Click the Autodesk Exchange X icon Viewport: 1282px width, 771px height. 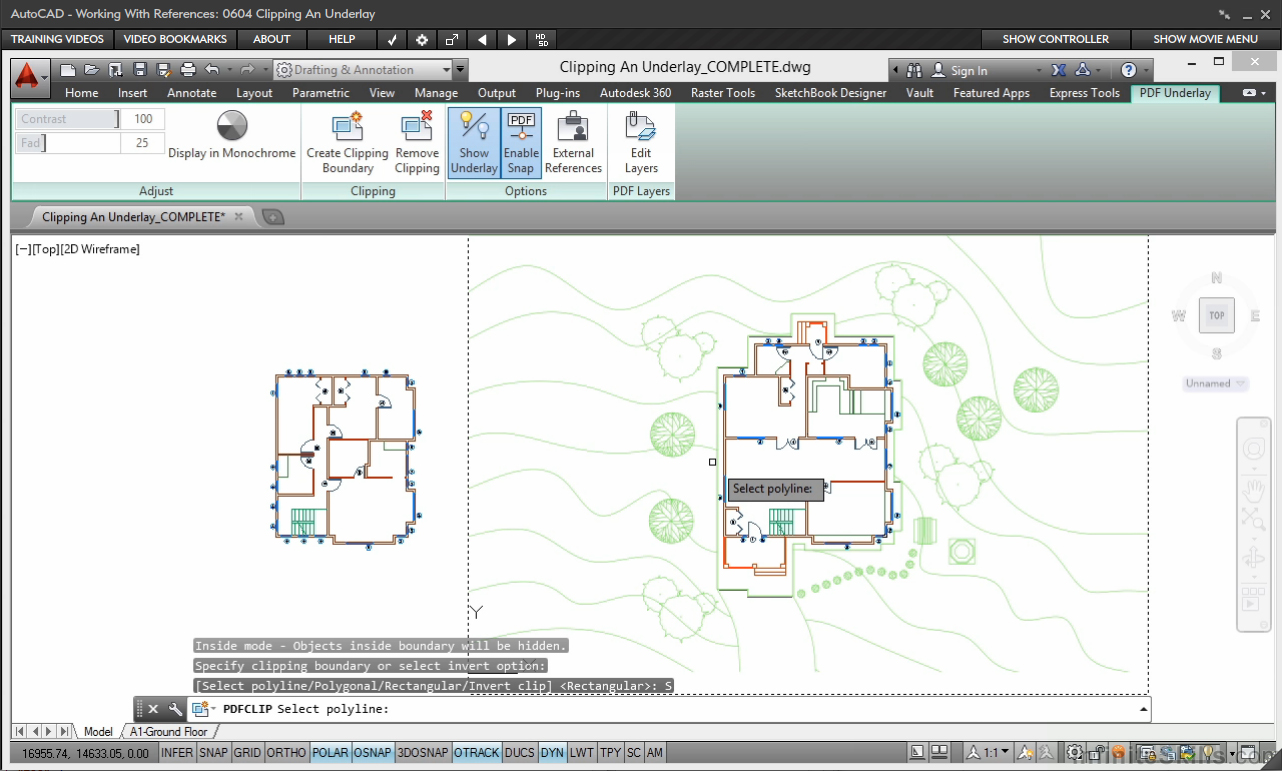pos(1058,70)
